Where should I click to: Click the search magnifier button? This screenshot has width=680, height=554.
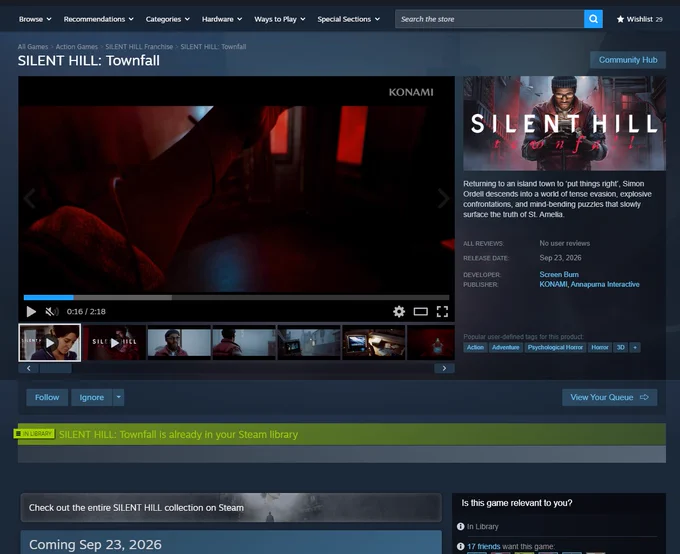pyautogui.click(x=593, y=19)
